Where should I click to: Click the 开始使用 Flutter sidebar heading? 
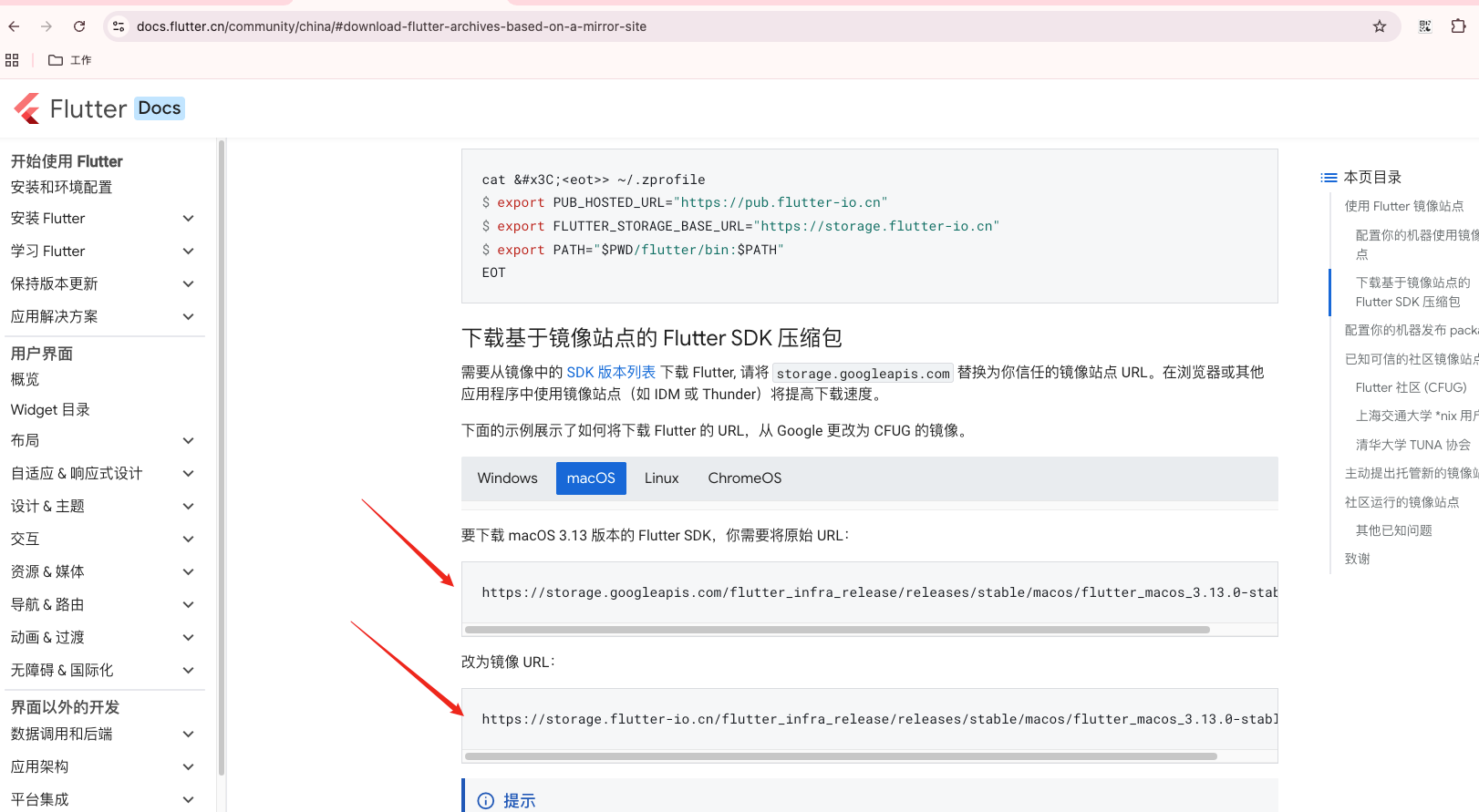(x=67, y=161)
